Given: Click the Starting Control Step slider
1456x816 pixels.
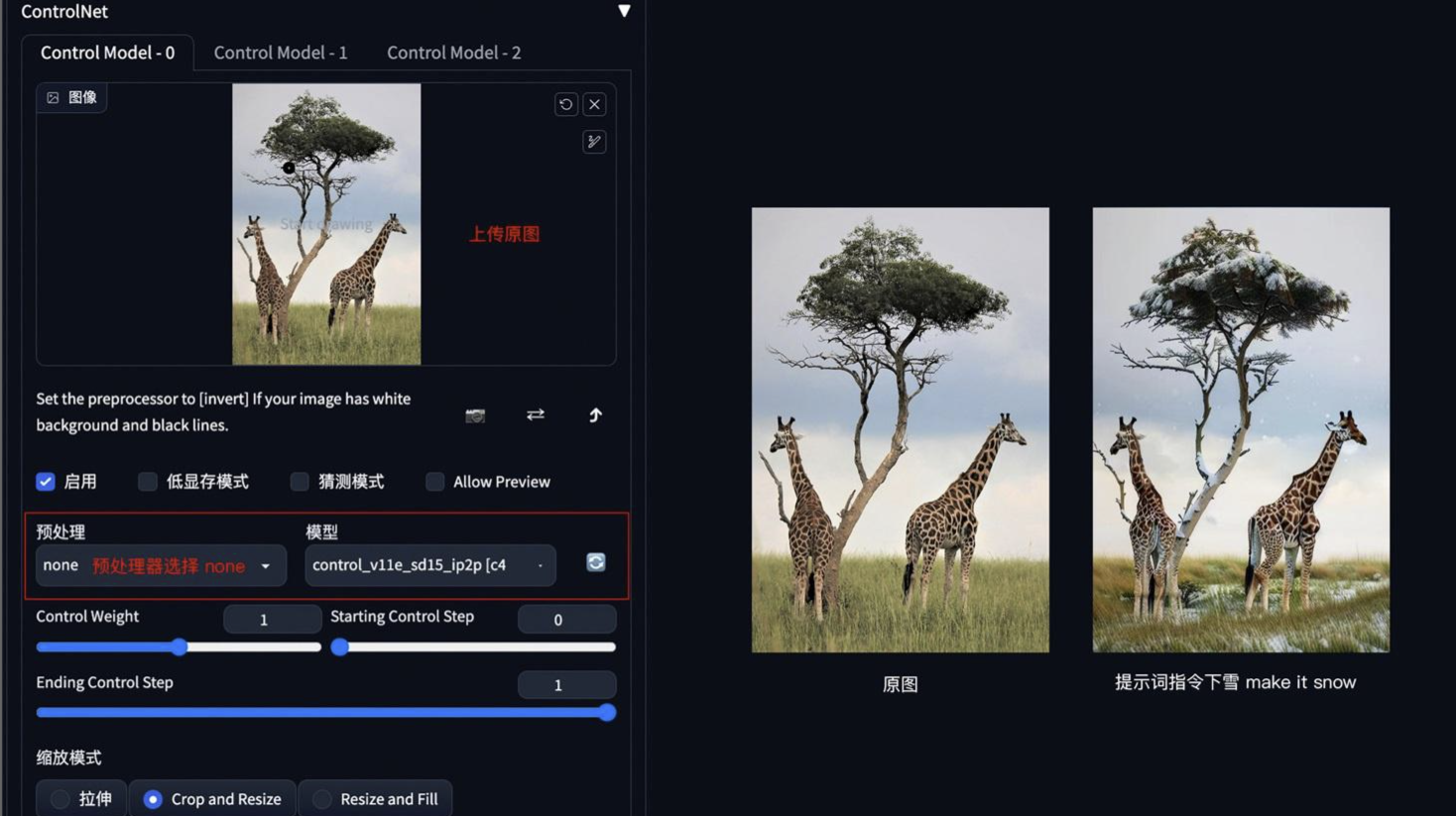Looking at the screenshot, I should pos(473,647).
